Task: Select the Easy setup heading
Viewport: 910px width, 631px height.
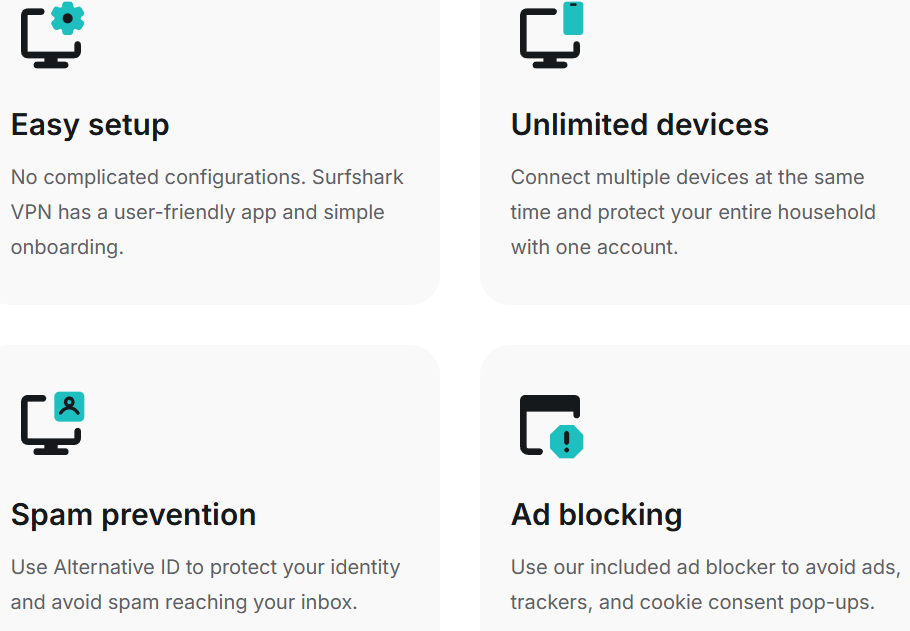Action: (90, 125)
